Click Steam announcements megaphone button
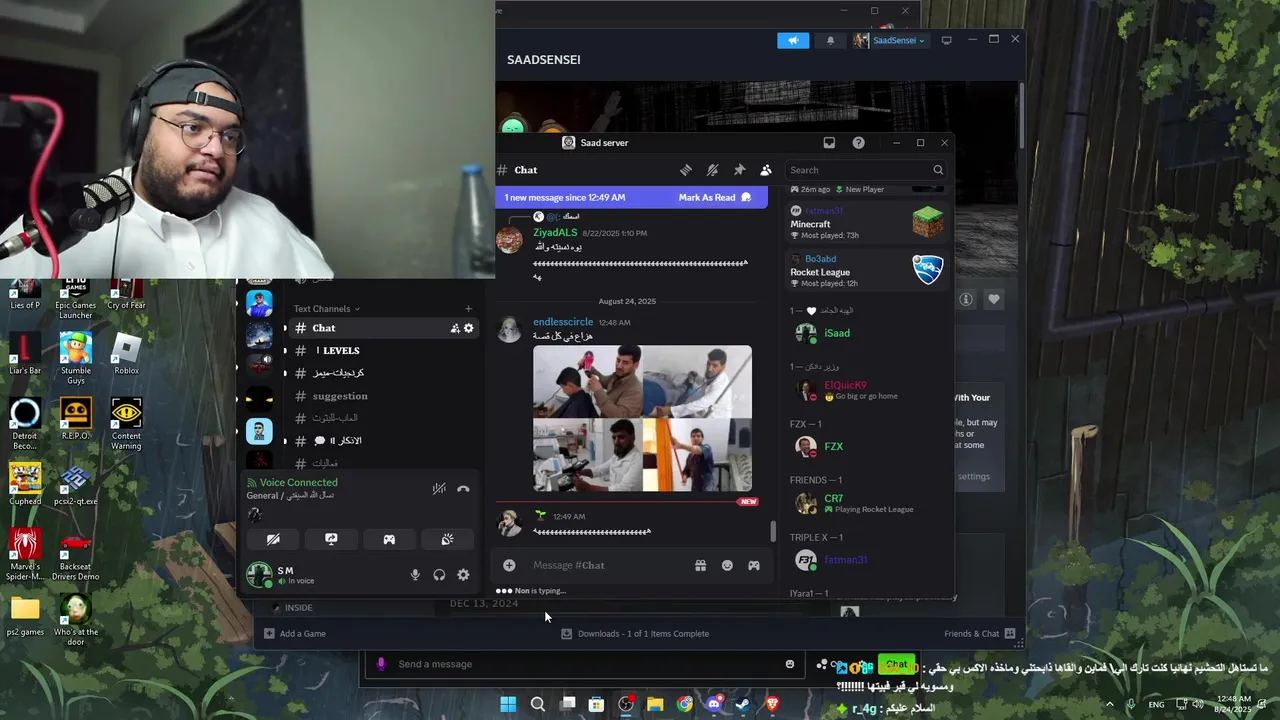 [793, 40]
